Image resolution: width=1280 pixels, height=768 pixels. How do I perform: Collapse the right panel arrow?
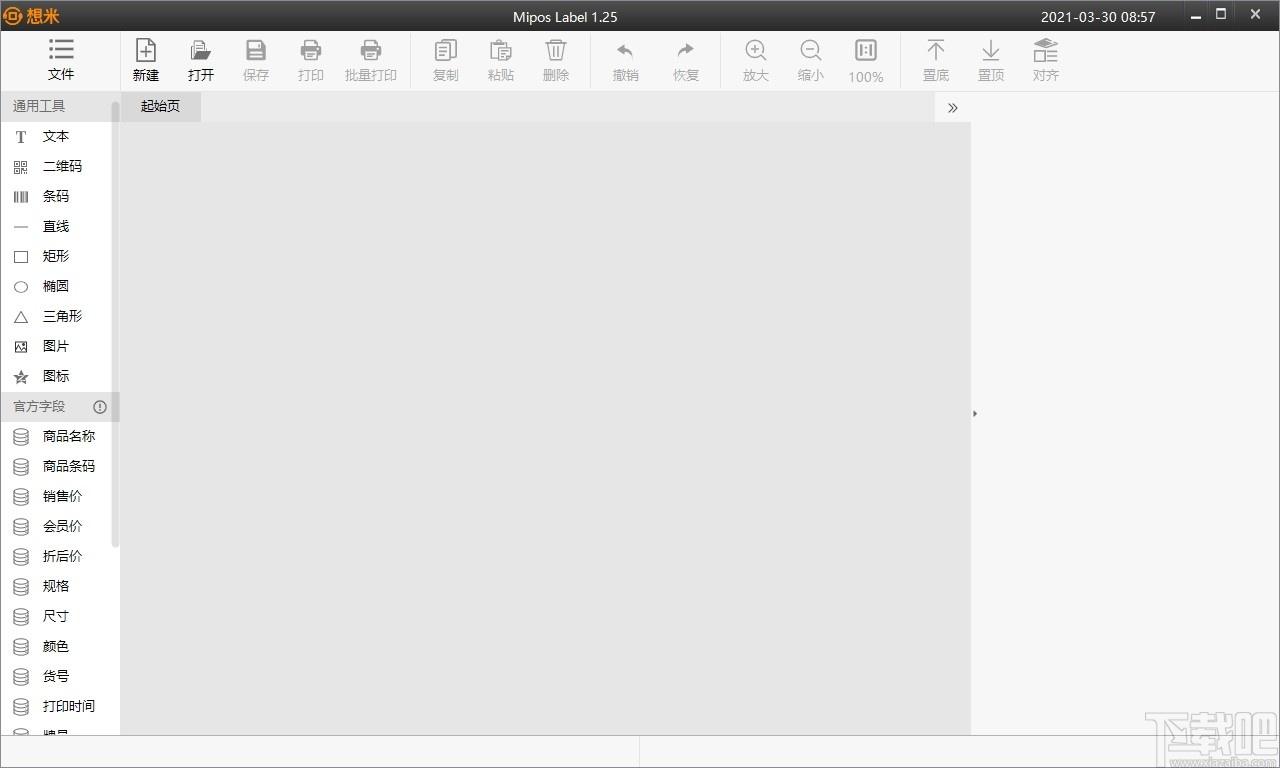tap(975, 413)
